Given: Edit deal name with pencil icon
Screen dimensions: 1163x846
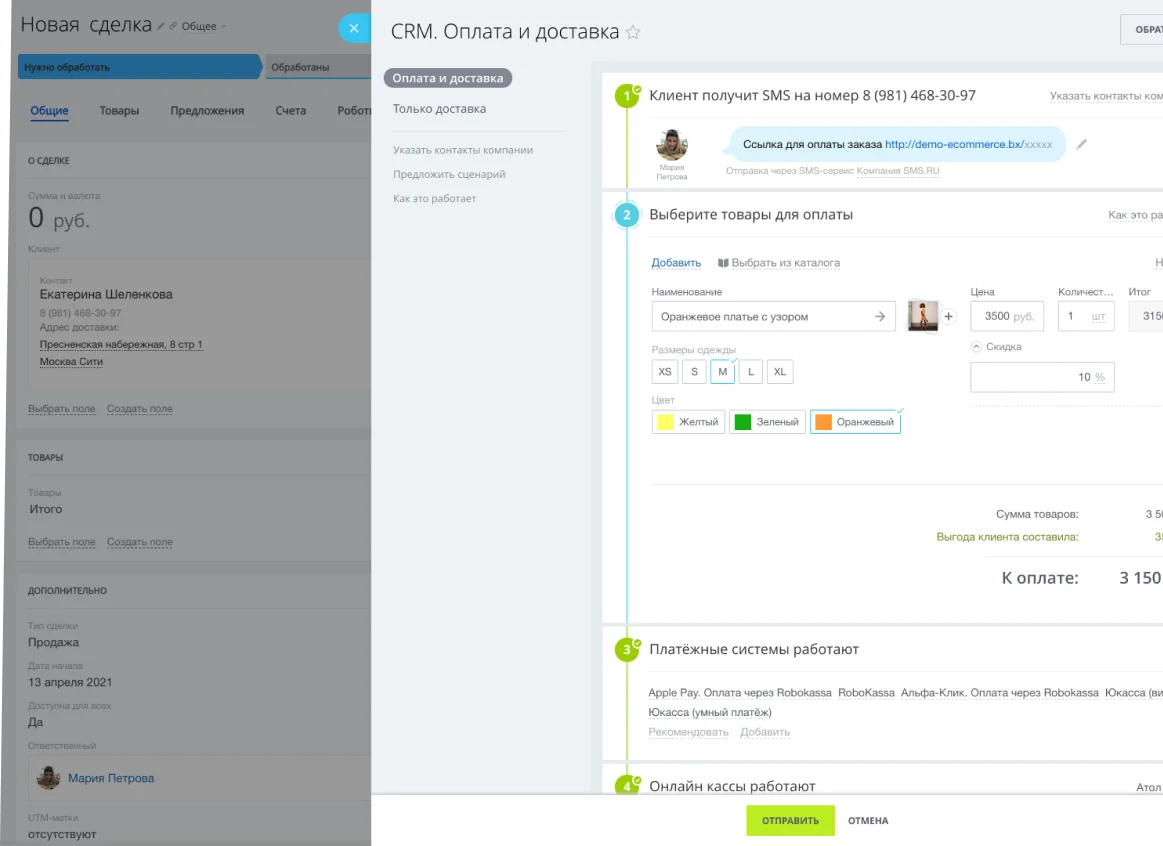Looking at the screenshot, I should (161, 27).
